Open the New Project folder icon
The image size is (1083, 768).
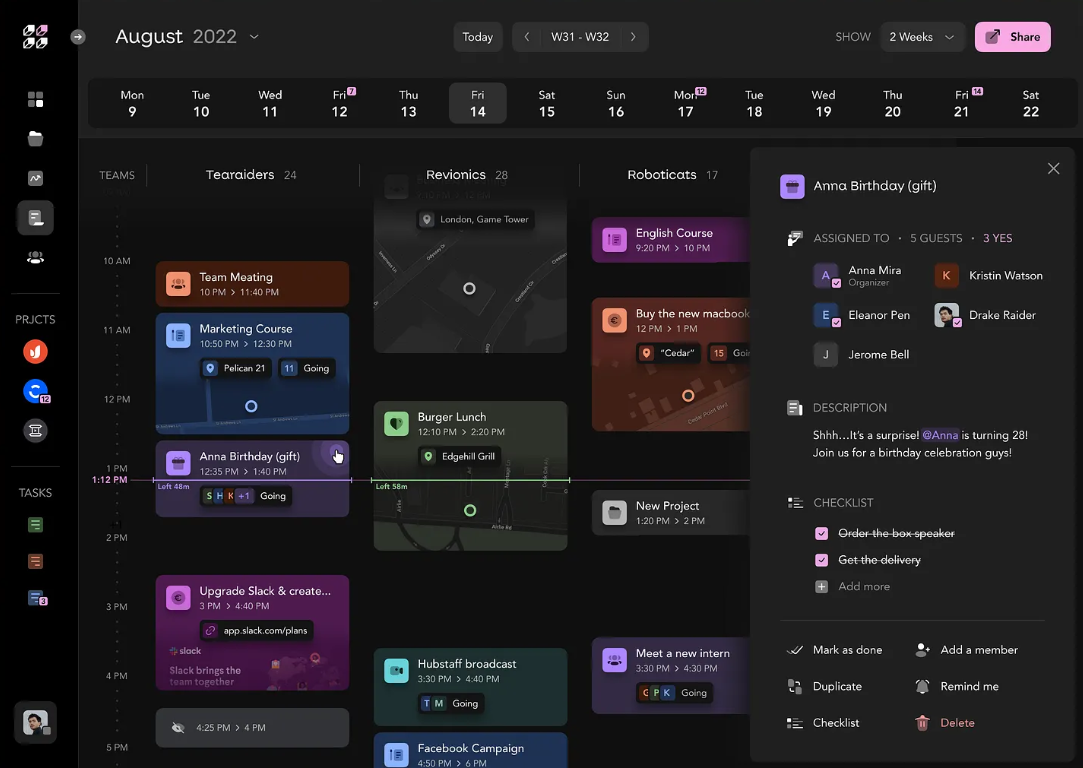[x=614, y=512]
